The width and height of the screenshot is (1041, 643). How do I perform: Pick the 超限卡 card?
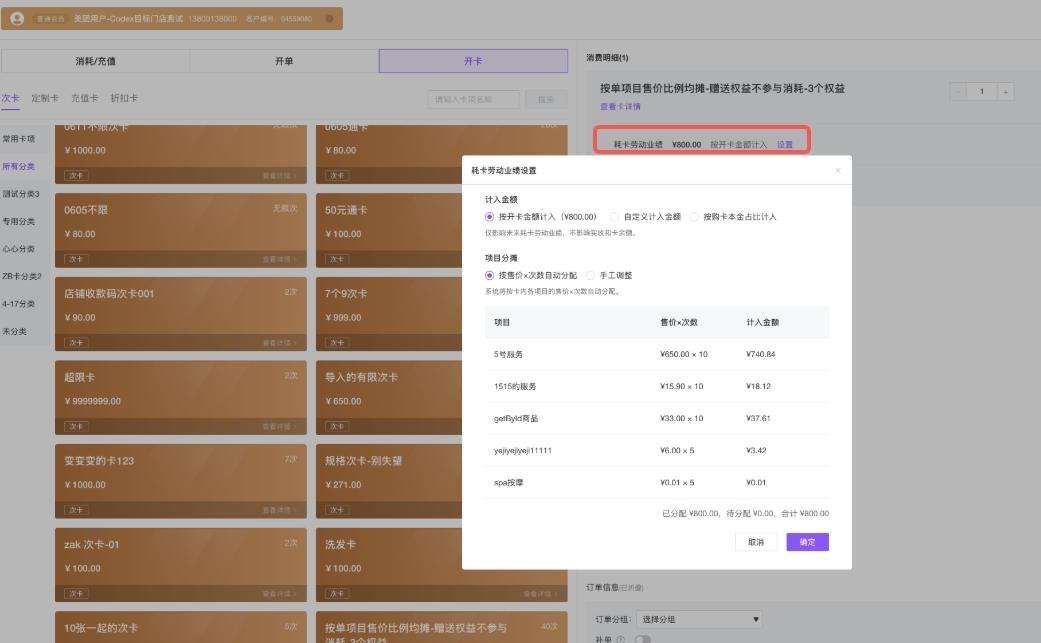point(181,397)
